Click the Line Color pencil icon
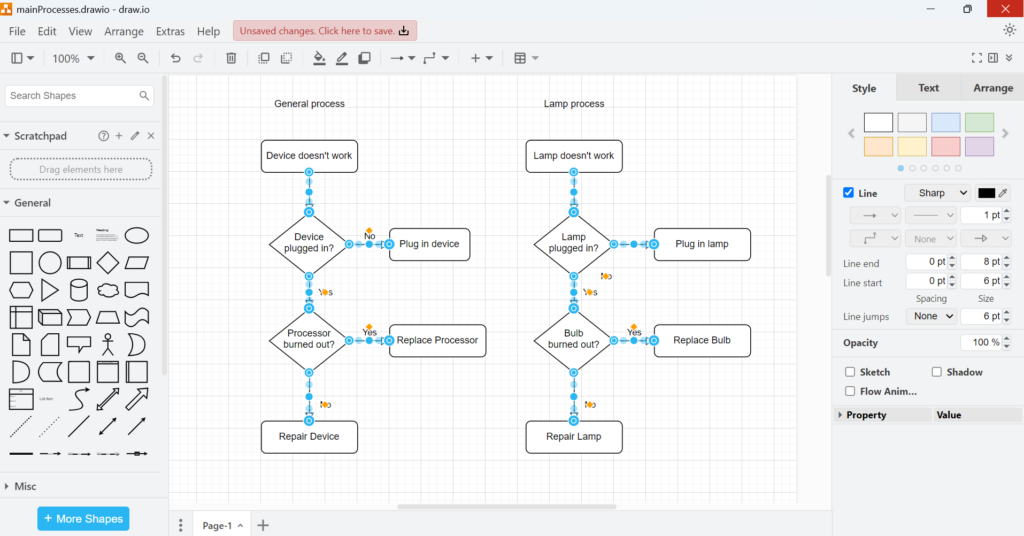Viewport: 1024px width, 536px height. point(342,59)
